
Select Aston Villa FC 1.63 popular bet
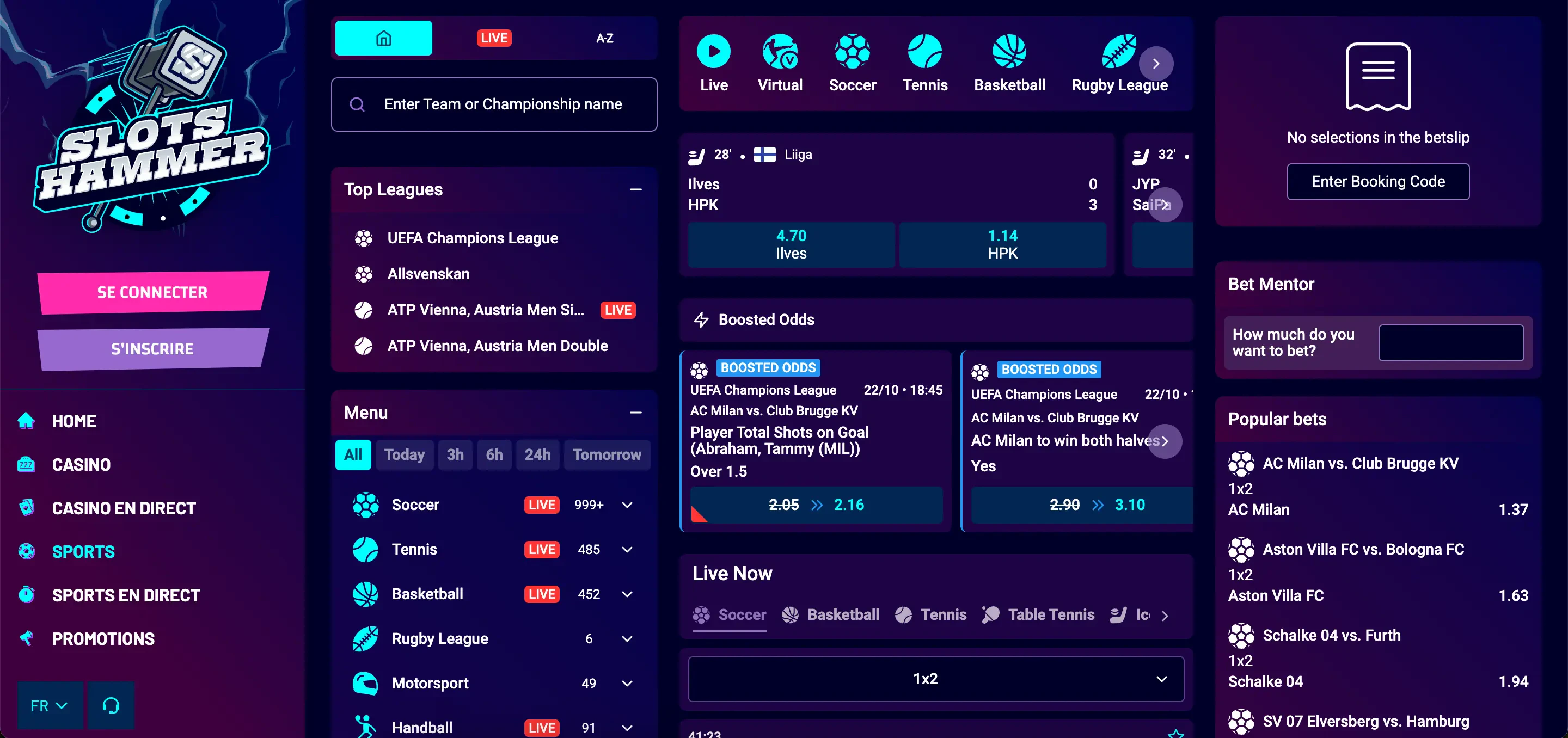[1378, 595]
